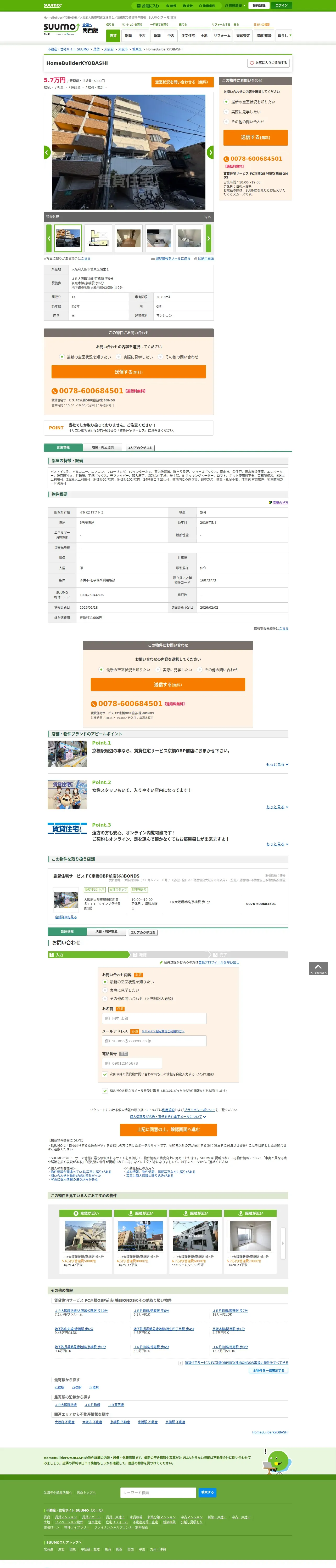Click the Point.3 賃貸住宅 logo image
Viewport: 336px width, 1568px height.
67,829
